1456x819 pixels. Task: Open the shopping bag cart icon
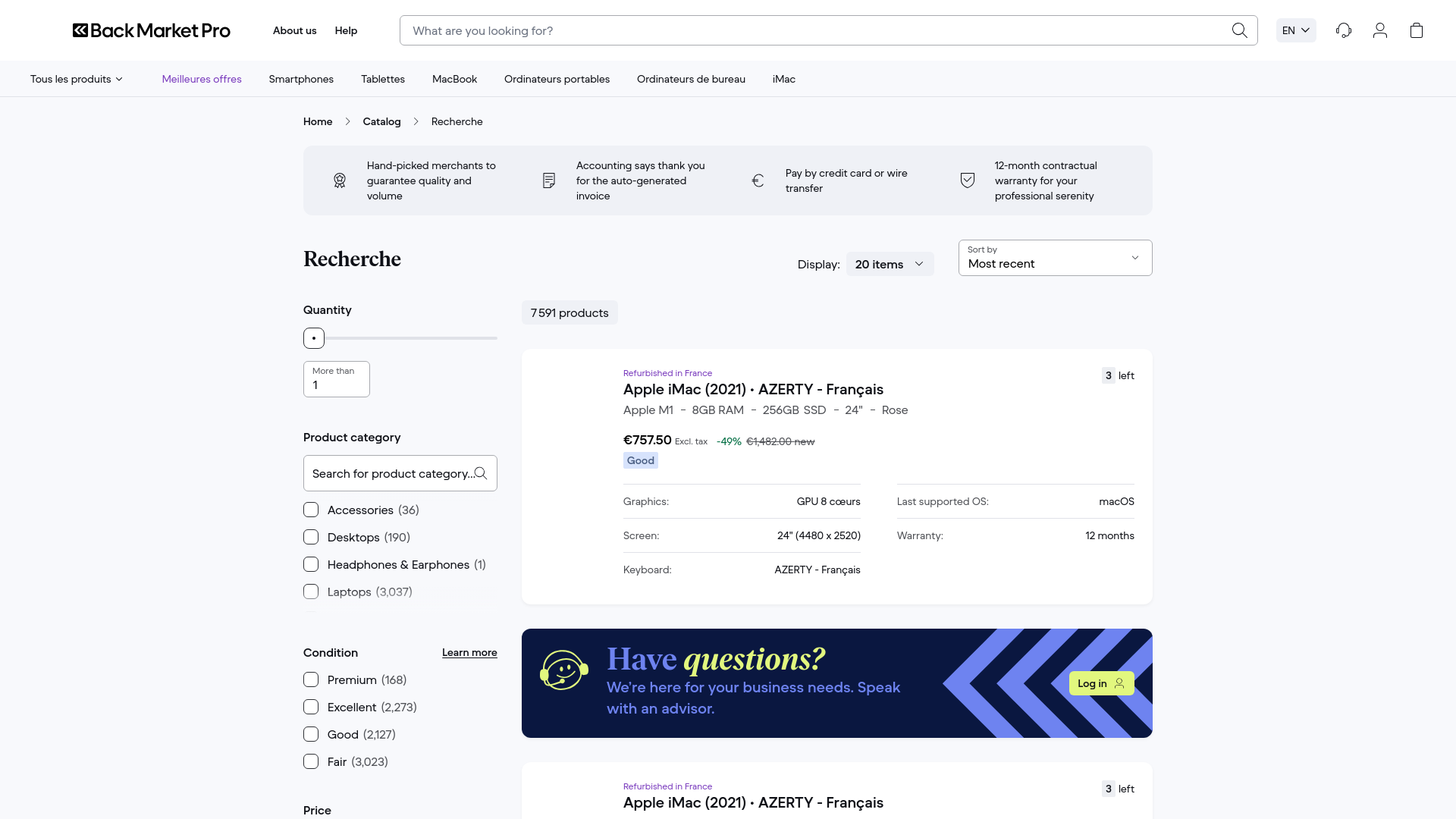click(x=1417, y=30)
